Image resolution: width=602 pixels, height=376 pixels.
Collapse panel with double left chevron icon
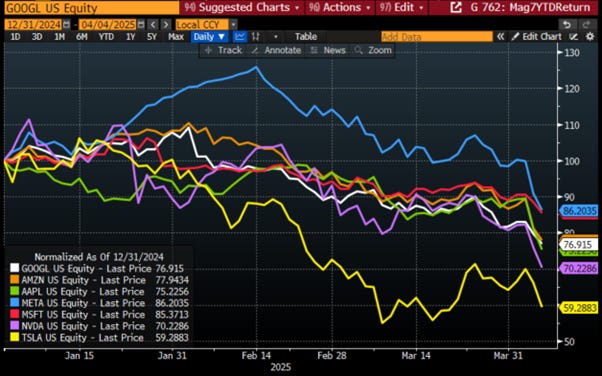(x=500, y=37)
